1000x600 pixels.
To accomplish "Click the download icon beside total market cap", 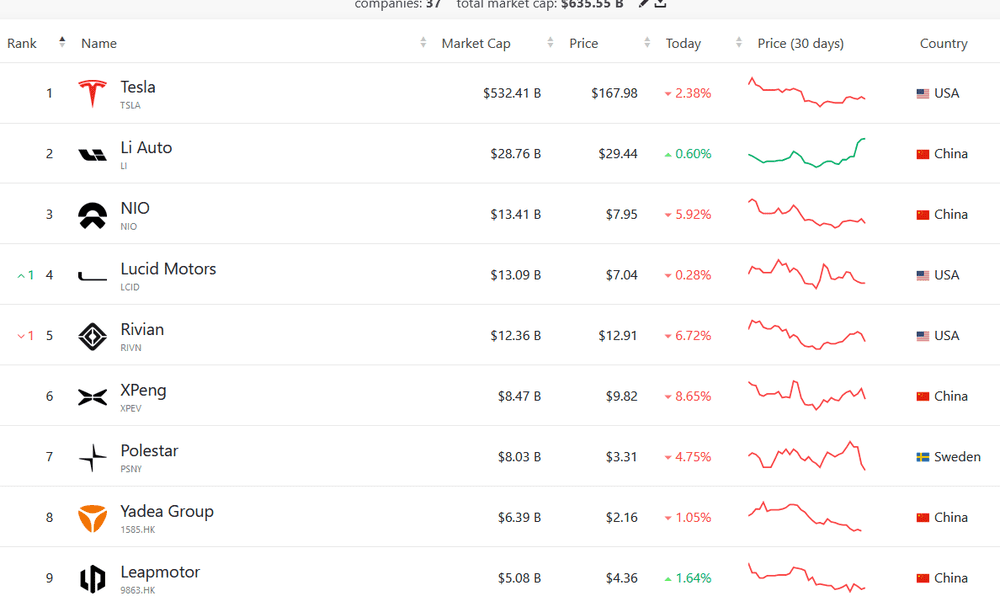I will pyautogui.click(x=661, y=3).
